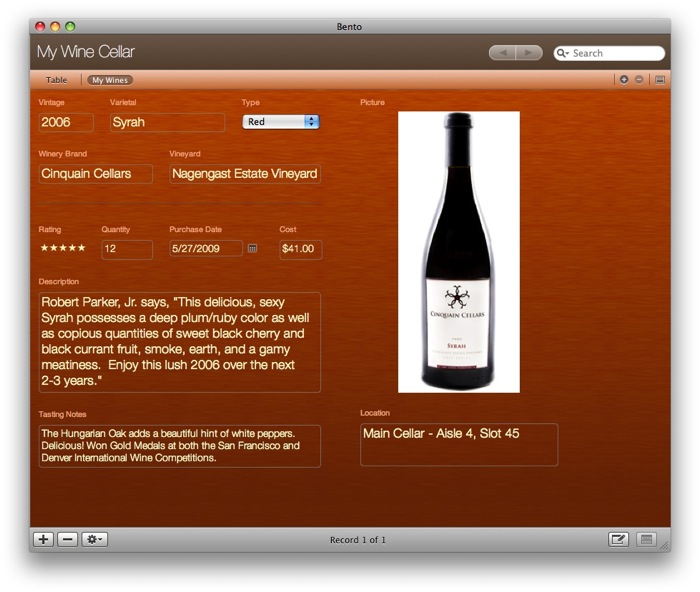Delete form with minus icon in navigation bar
The height and width of the screenshot is (592, 700).
pos(639,79)
